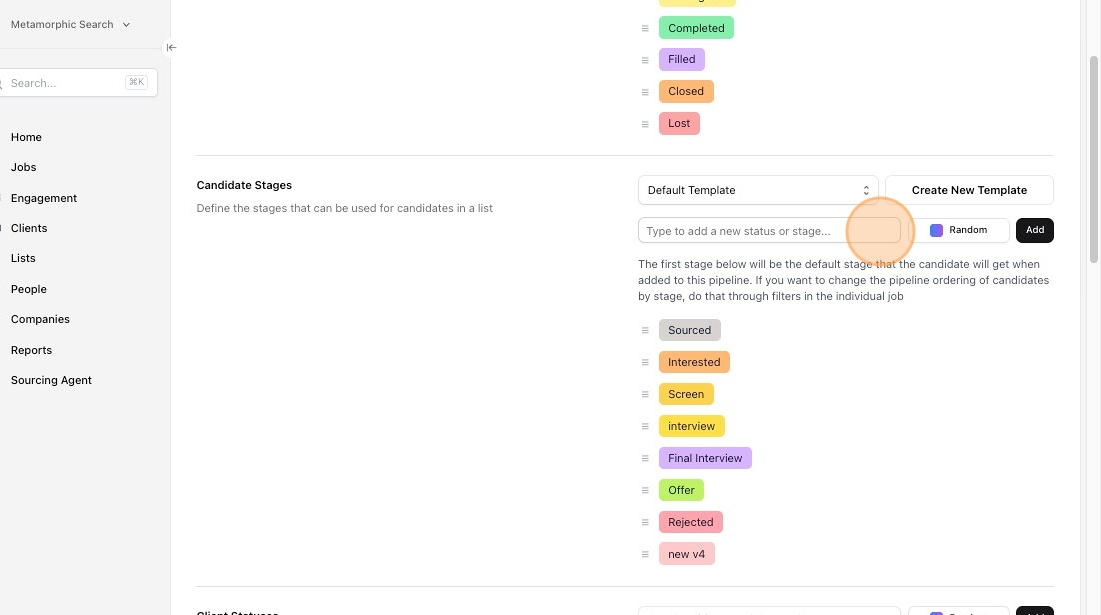Click drag handle next to Completed status
This screenshot has height=615, width=1101.
click(645, 28)
